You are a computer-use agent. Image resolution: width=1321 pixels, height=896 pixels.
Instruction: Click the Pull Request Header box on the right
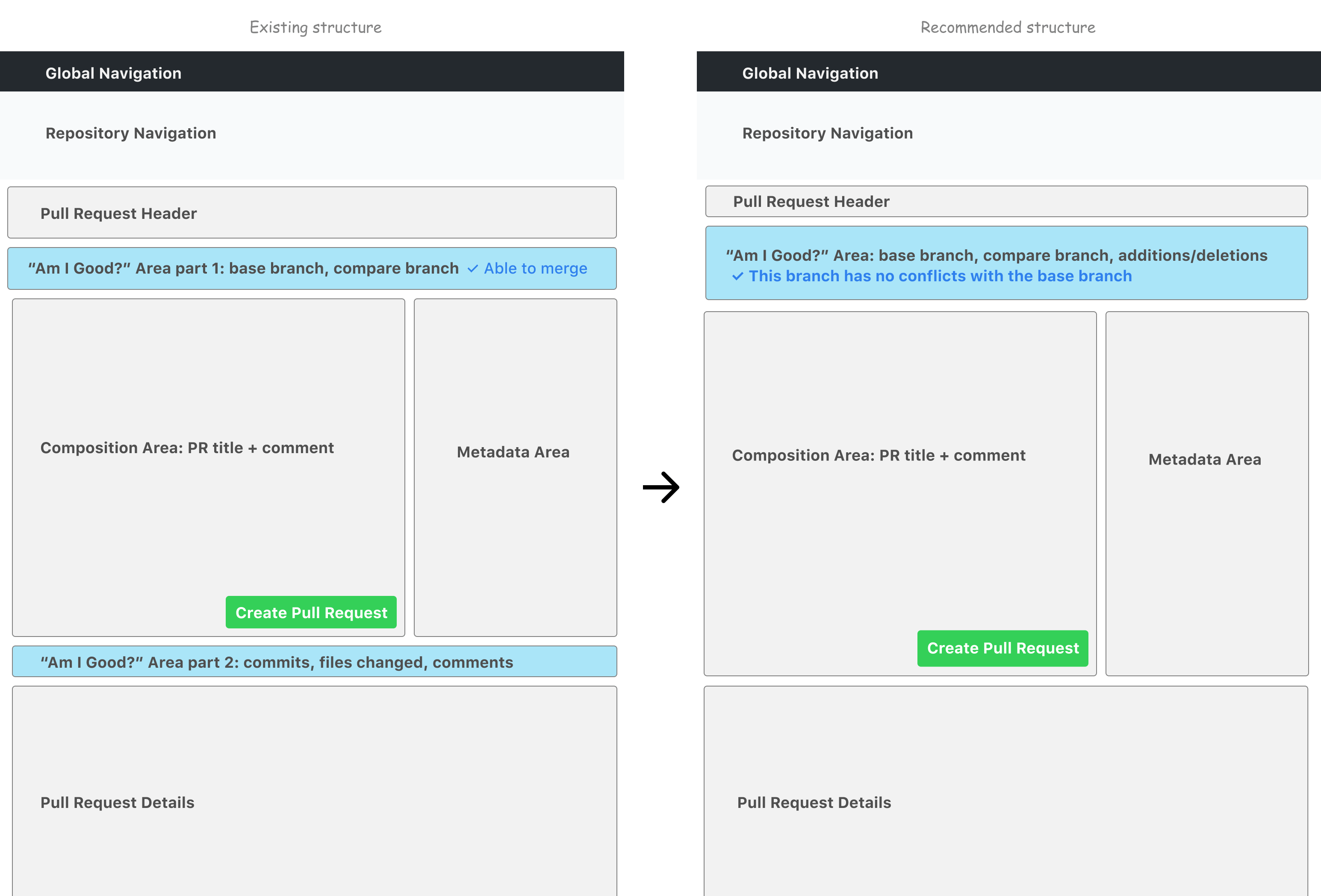(1007, 201)
